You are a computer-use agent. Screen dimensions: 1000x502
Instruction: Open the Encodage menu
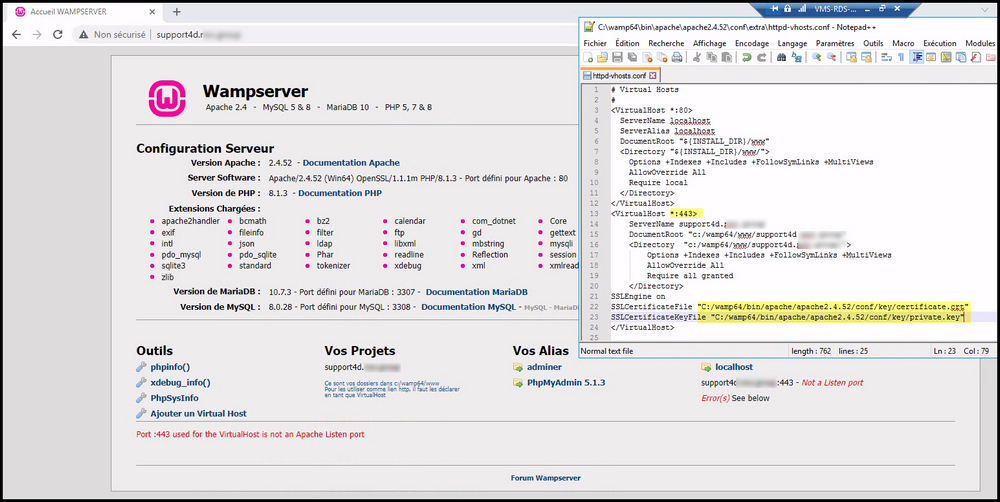(x=753, y=43)
